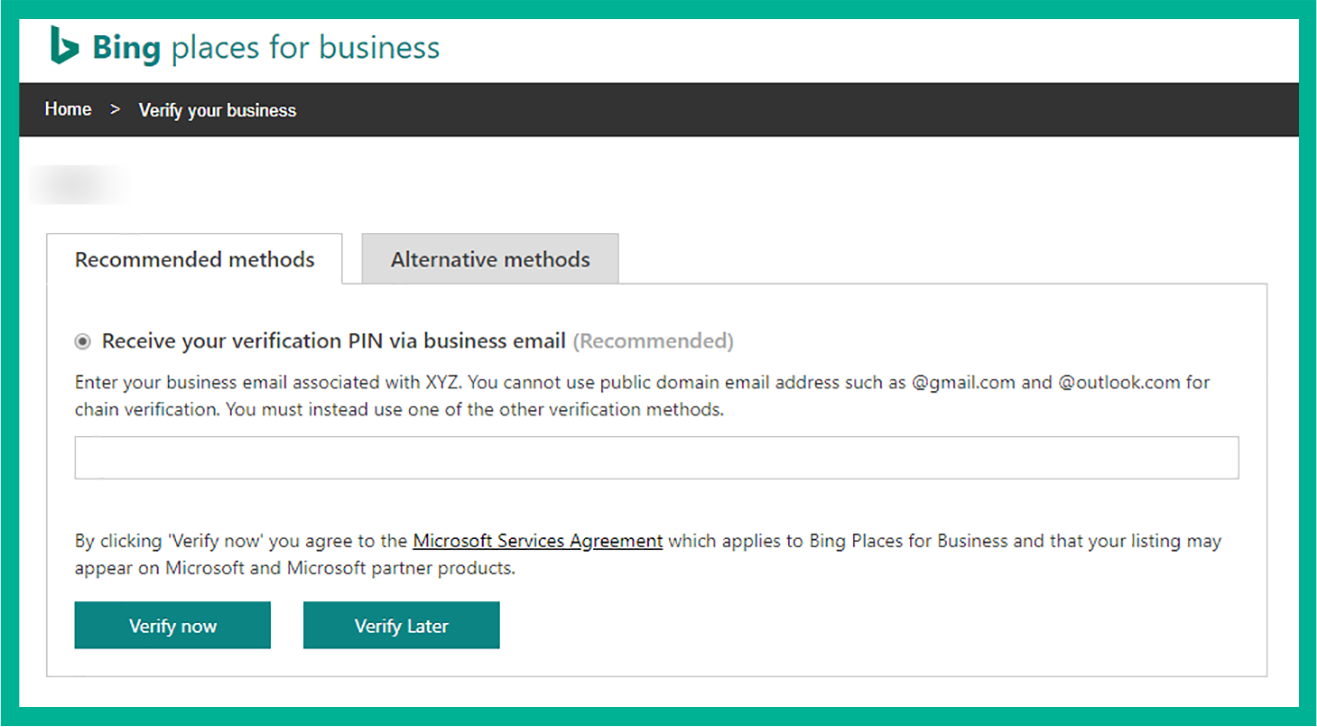Open the Microsoft Services Agreement link

click(538, 541)
